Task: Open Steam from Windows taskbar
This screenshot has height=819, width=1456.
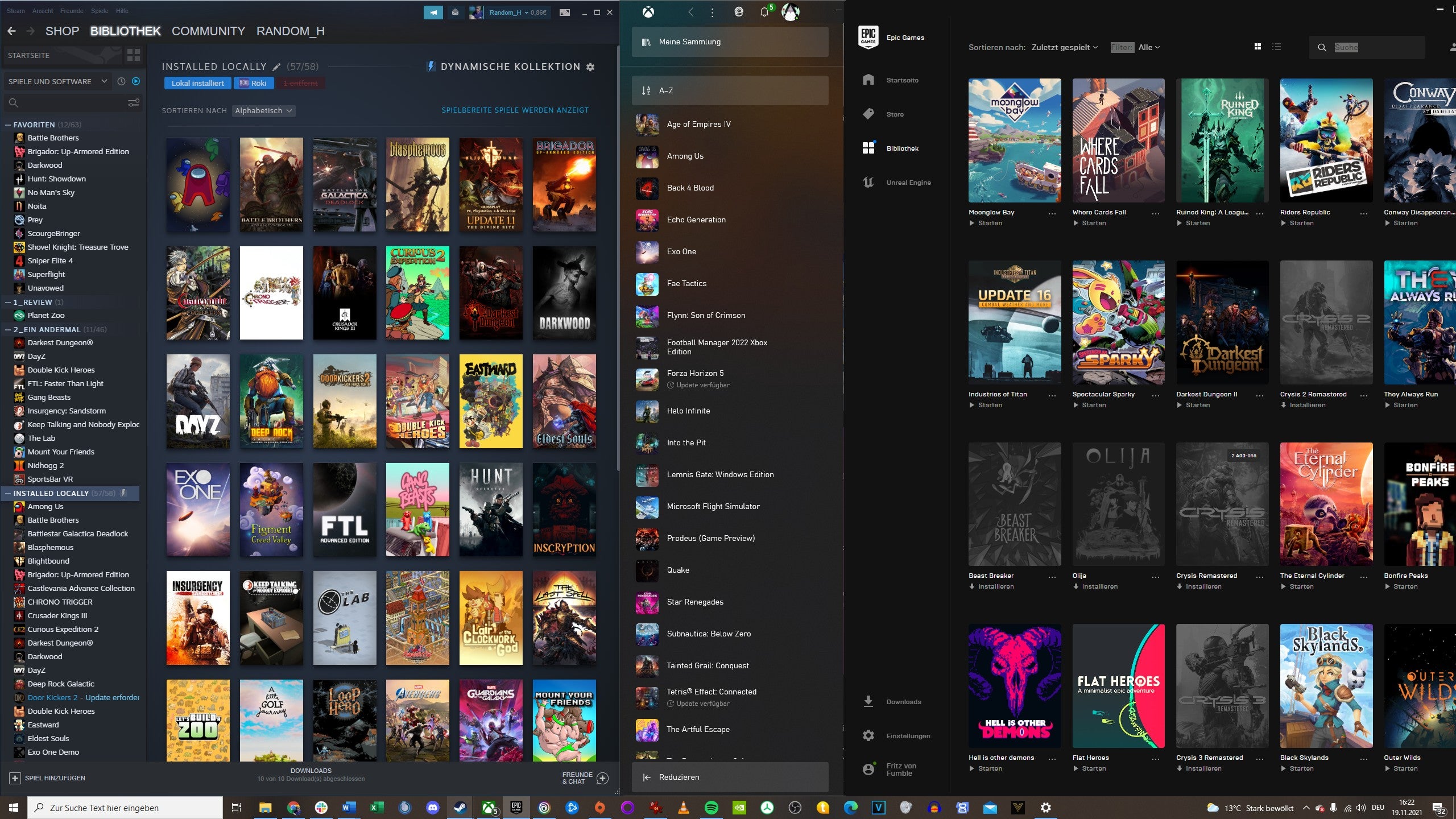Action: [460, 808]
